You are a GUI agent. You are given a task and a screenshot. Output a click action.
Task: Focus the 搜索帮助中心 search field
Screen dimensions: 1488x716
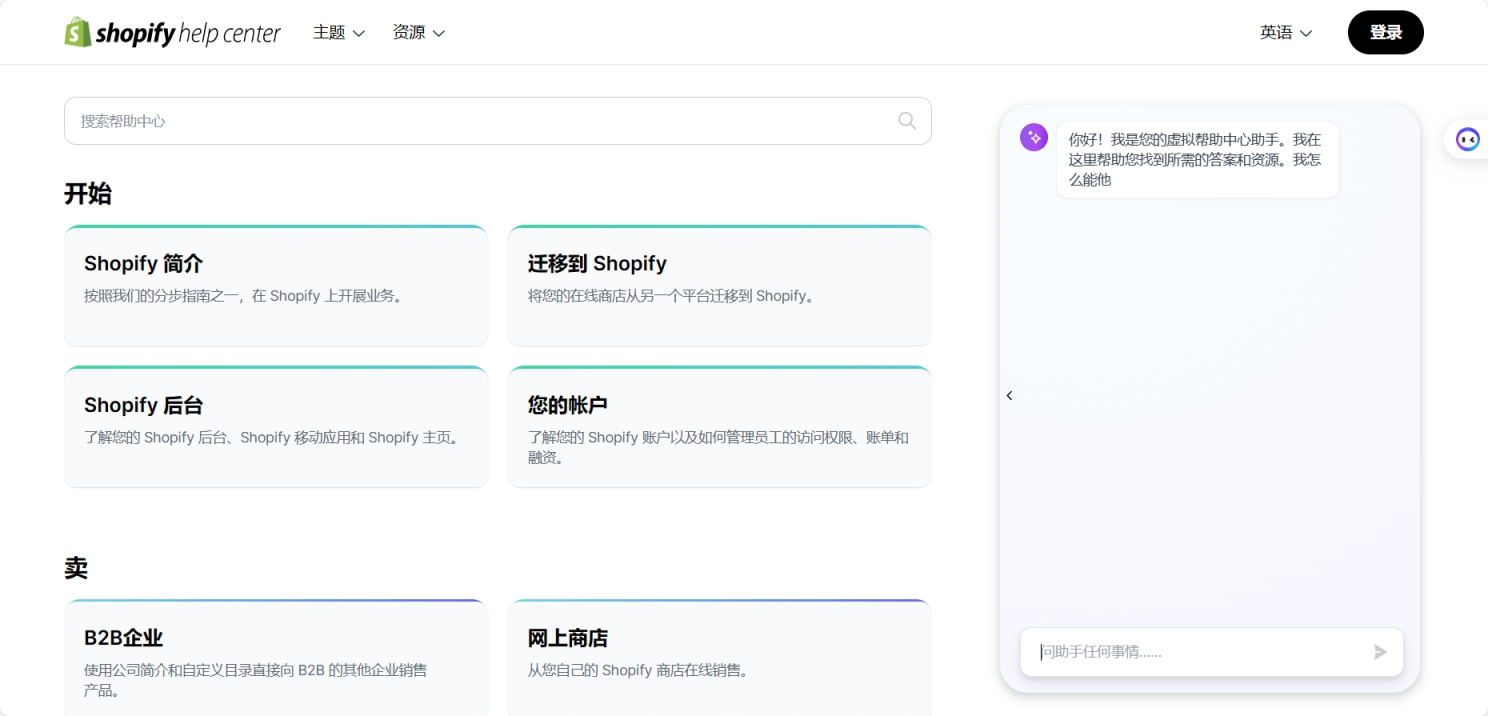(x=480, y=121)
